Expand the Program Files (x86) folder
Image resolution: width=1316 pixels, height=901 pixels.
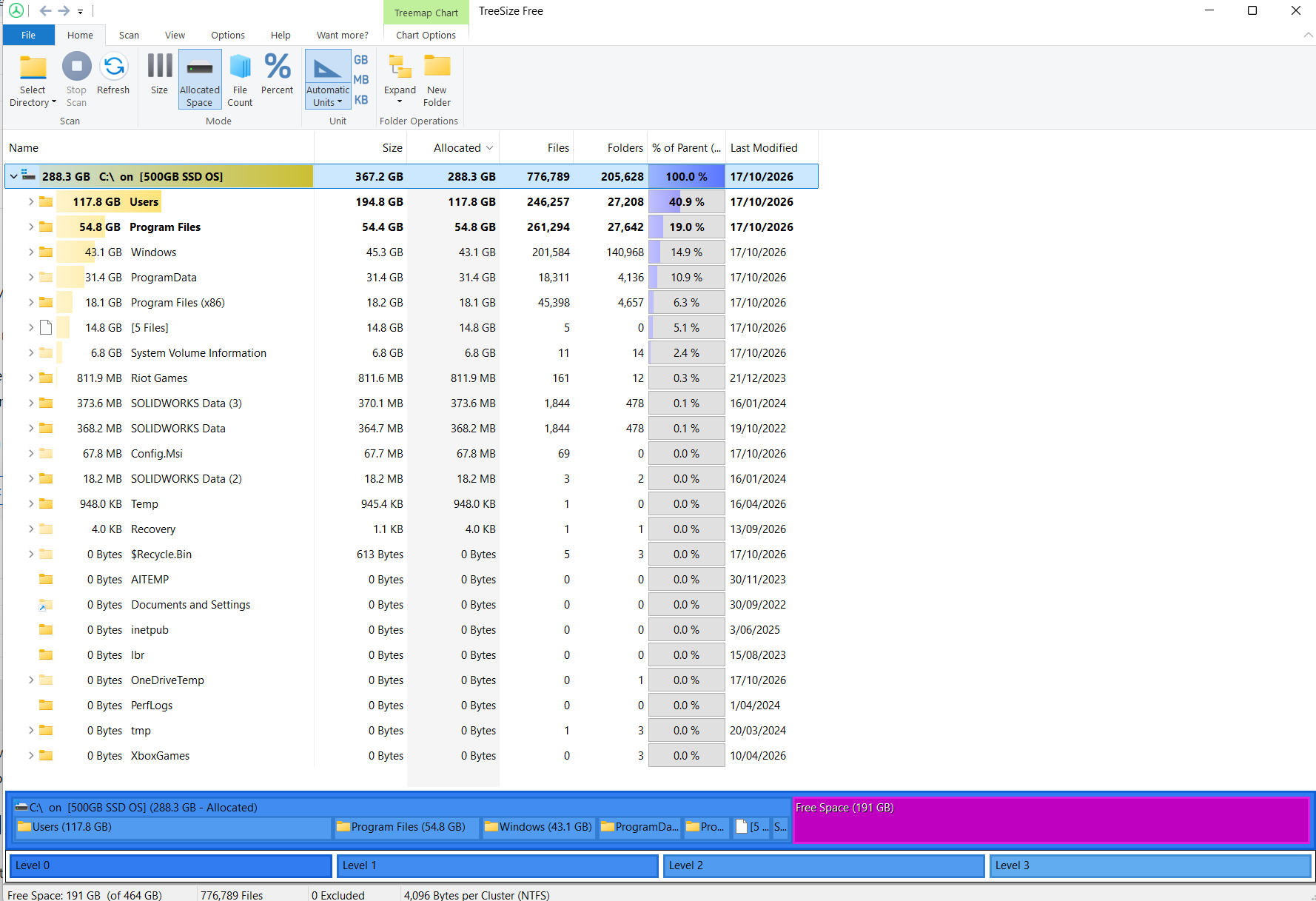30,302
